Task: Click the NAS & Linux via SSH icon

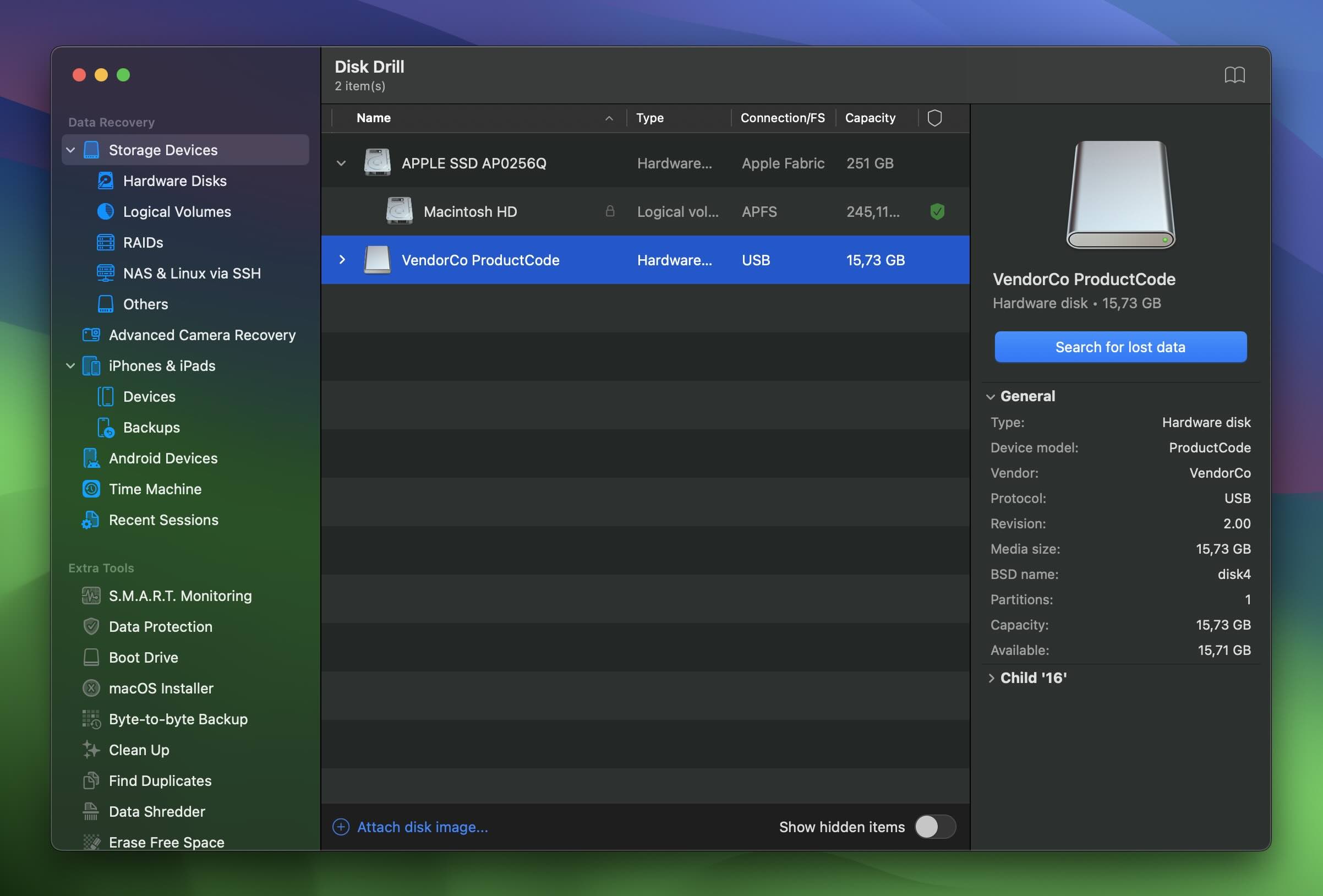Action: tap(105, 272)
